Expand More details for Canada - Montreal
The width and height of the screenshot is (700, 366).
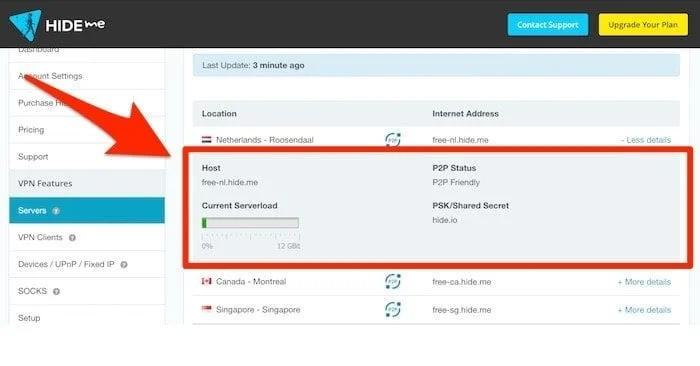click(x=644, y=282)
